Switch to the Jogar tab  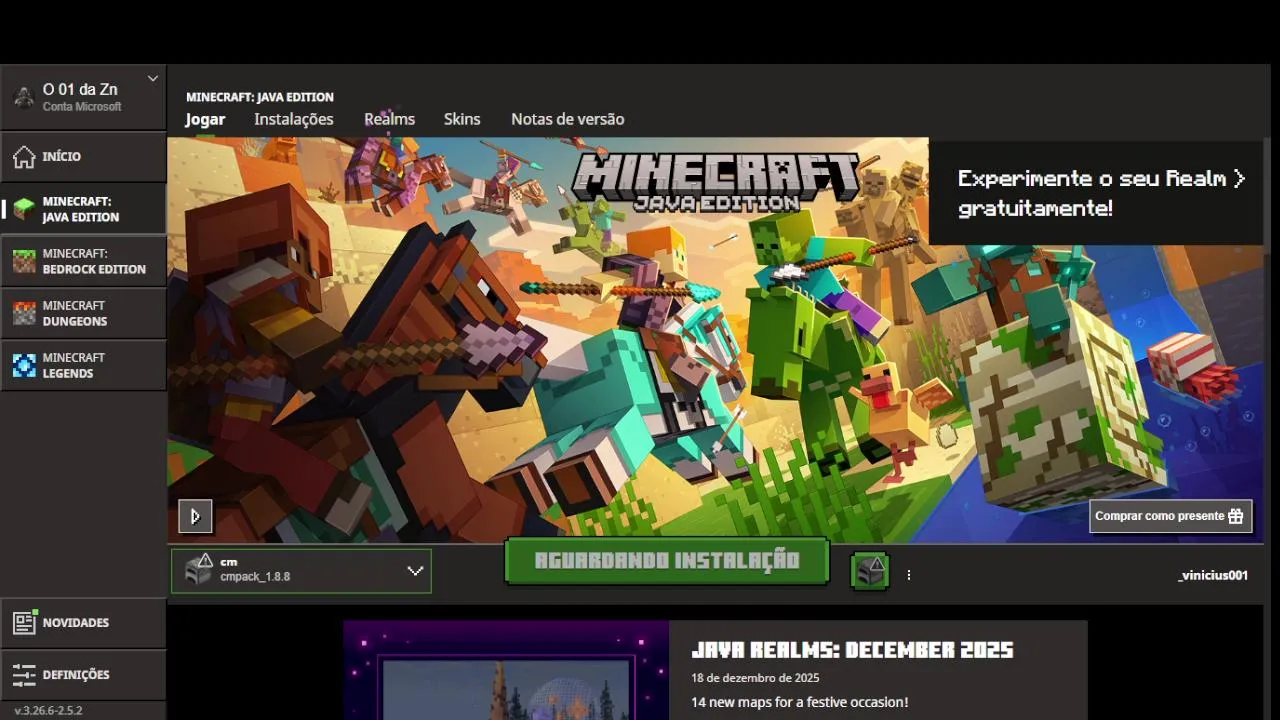click(x=205, y=119)
